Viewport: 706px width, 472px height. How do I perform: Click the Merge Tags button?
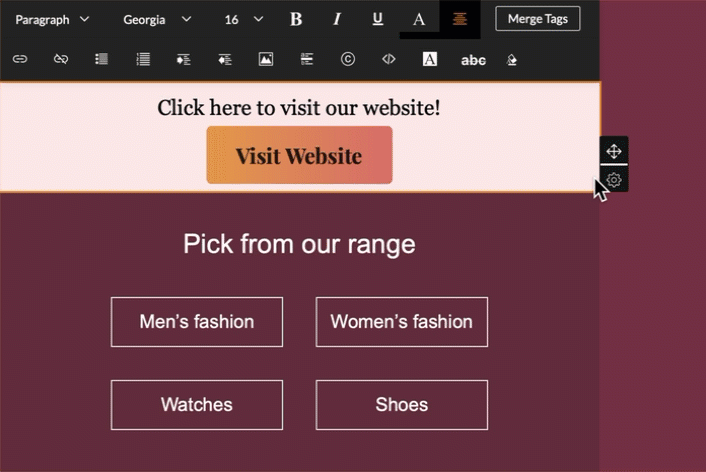[538, 19]
